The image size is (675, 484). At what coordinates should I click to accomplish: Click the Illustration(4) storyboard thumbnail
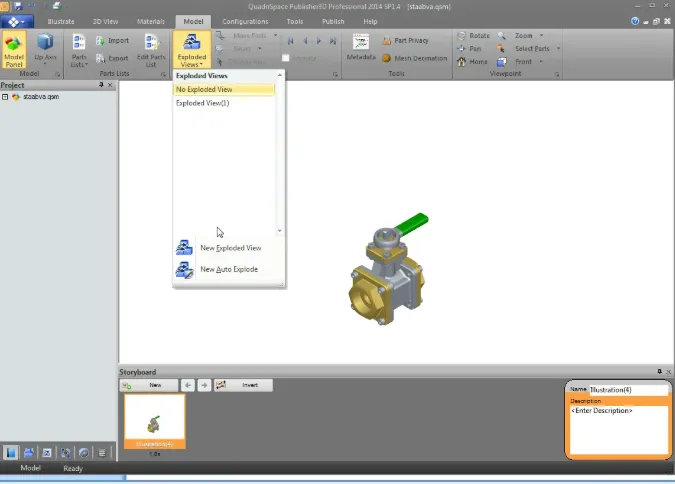pyautogui.click(x=155, y=422)
